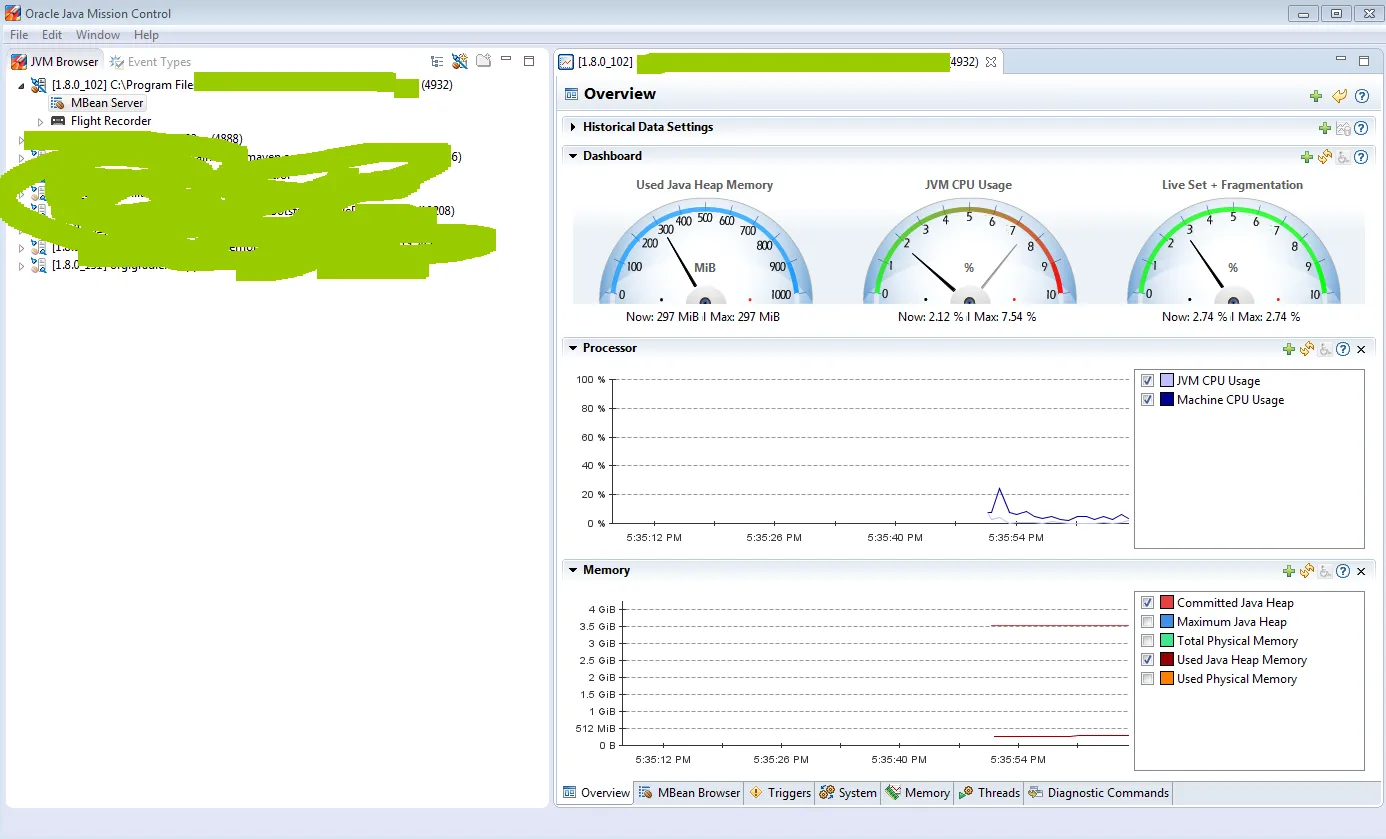Toggle accessibility mode for the Processor chart

pyautogui.click(x=1325, y=349)
